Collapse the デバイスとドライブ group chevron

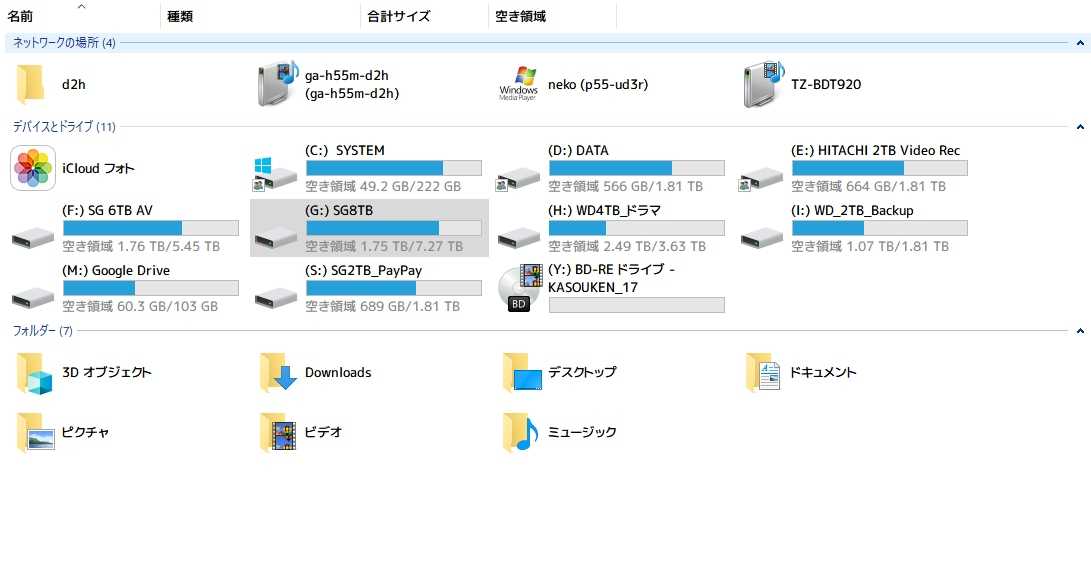click(1080, 127)
